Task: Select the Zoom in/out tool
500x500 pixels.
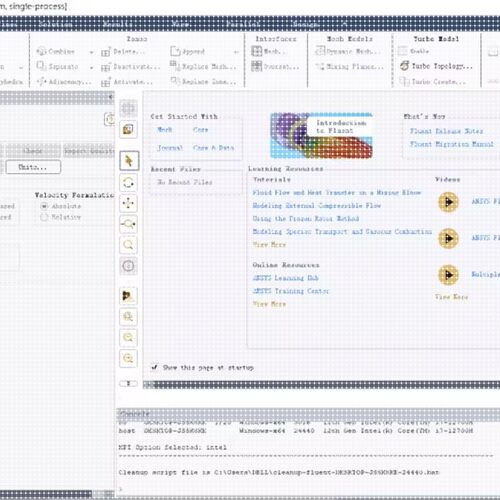Action: (x=129, y=224)
